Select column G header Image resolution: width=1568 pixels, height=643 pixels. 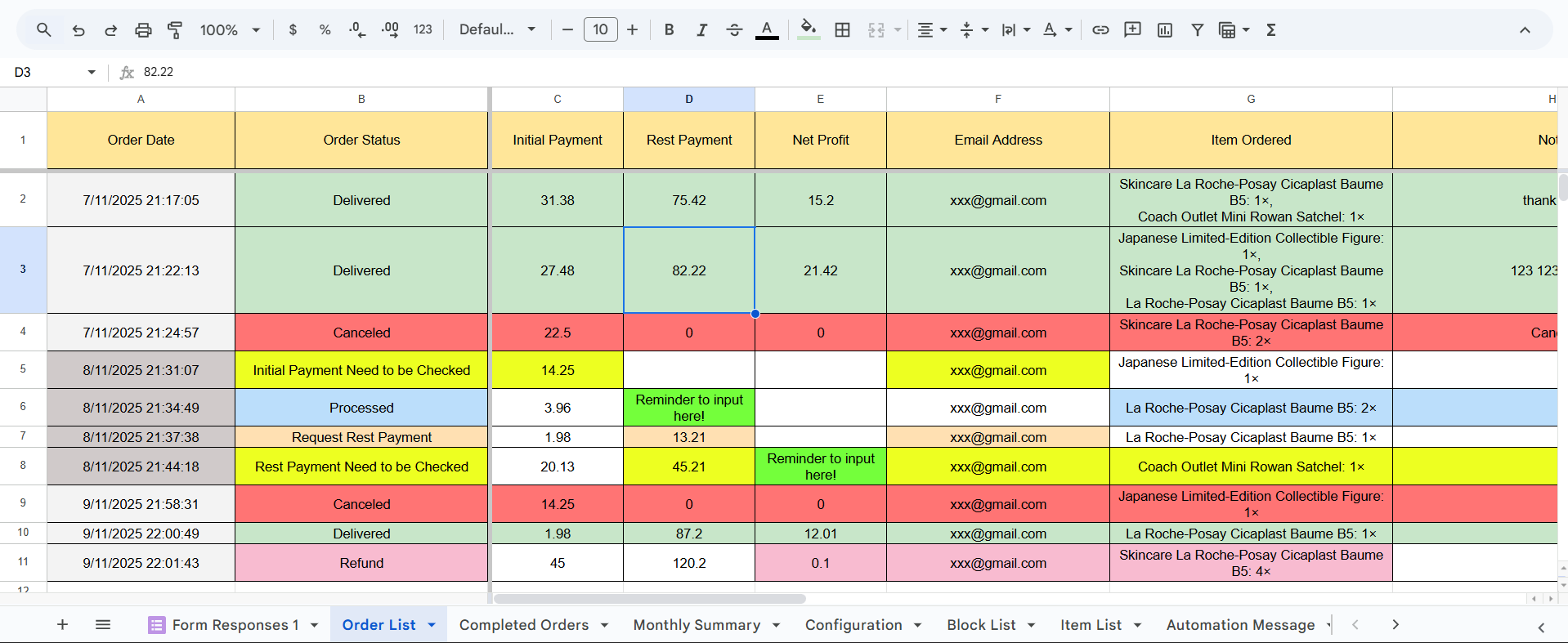(x=1251, y=99)
